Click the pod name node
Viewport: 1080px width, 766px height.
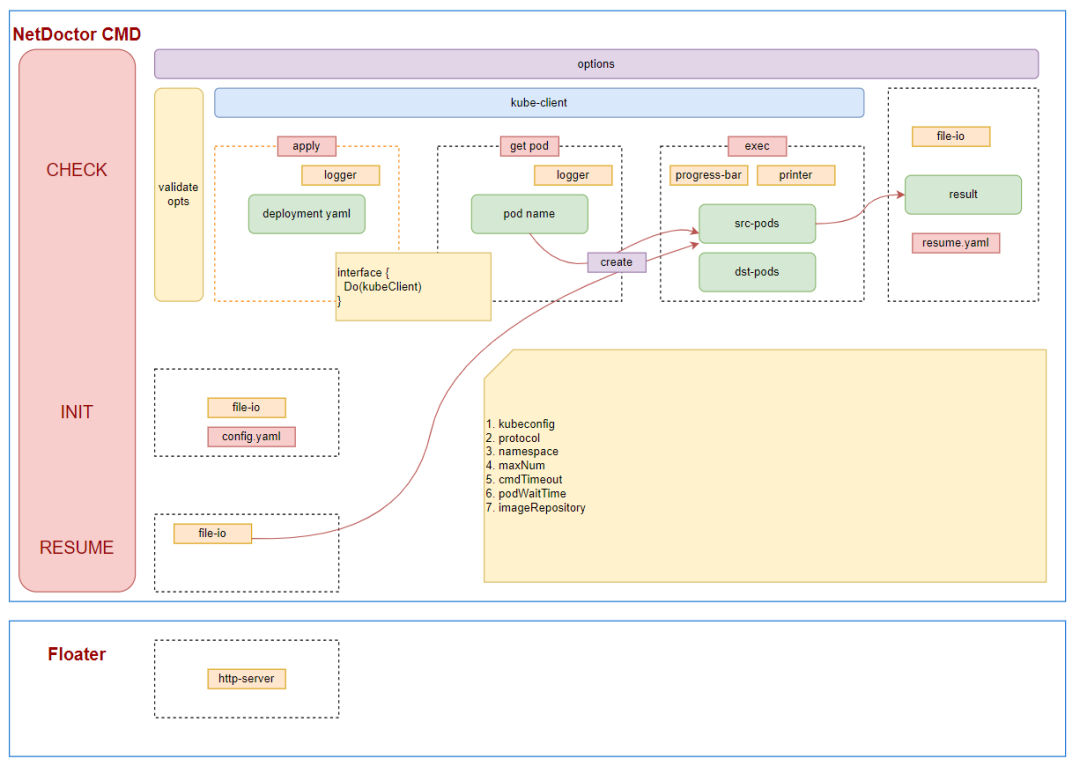point(529,214)
